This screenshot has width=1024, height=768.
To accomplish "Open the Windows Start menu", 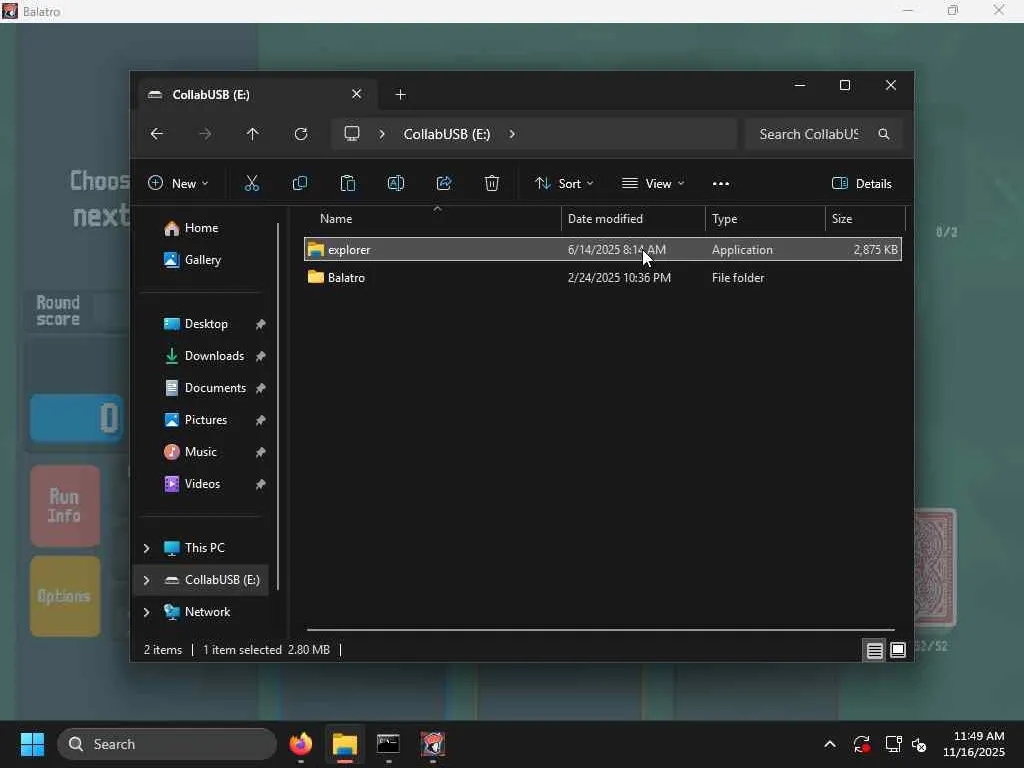I will click(x=32, y=744).
